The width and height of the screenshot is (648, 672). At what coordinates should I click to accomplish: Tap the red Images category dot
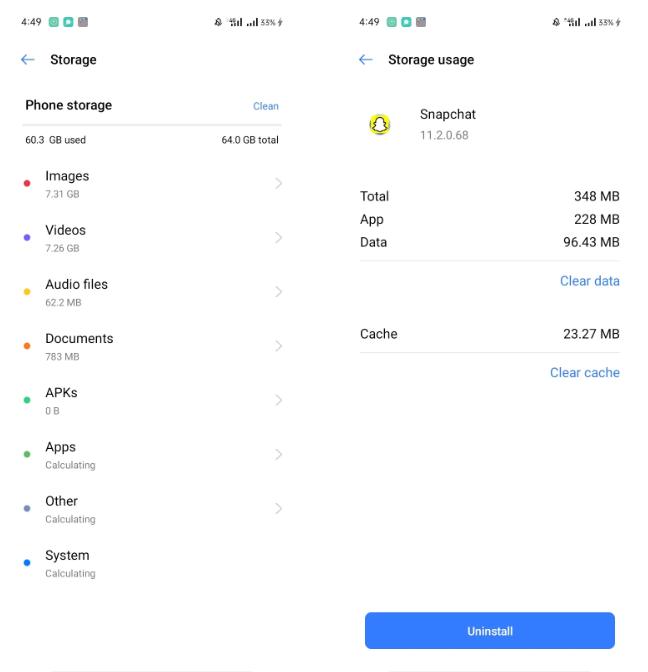click(x=27, y=184)
